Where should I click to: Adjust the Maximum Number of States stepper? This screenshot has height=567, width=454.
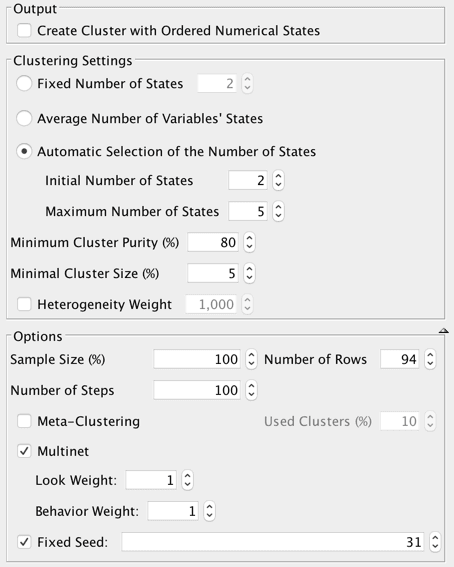click(278, 211)
